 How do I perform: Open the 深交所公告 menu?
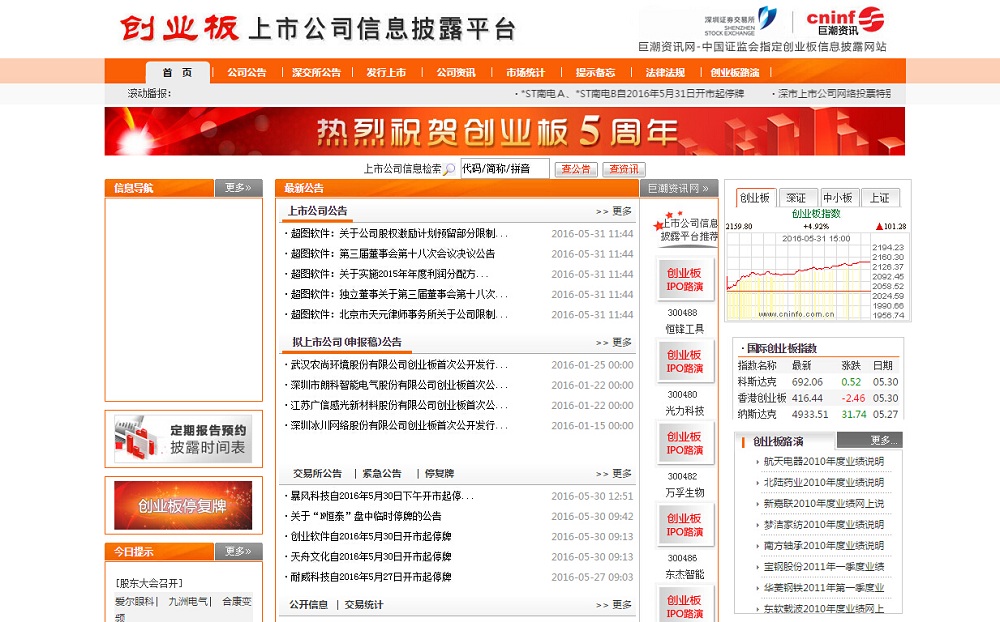316,73
